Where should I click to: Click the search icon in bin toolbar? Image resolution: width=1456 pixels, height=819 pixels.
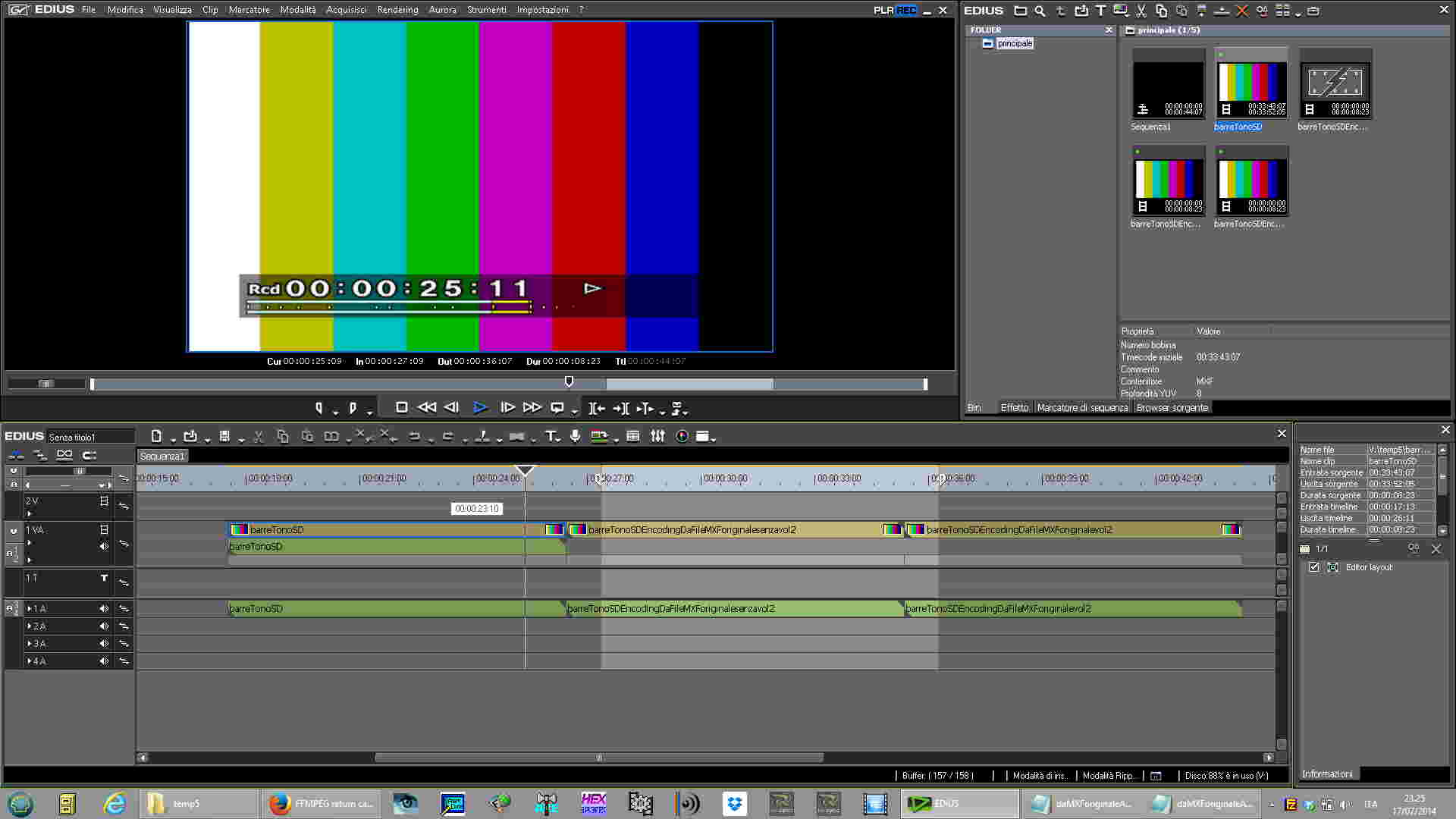click(1040, 11)
